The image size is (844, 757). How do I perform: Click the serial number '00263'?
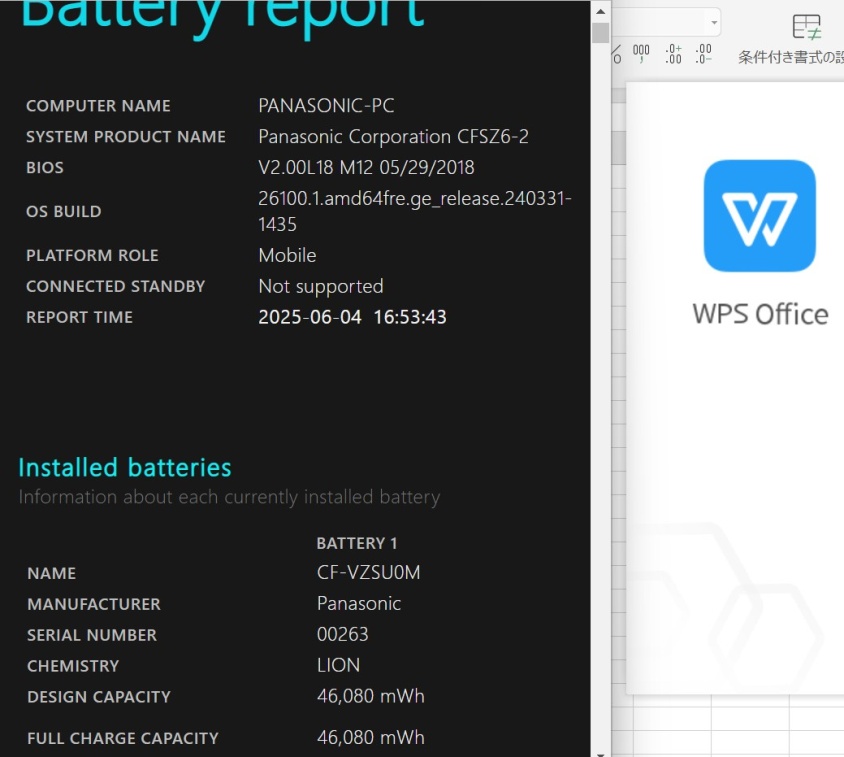[342, 634]
